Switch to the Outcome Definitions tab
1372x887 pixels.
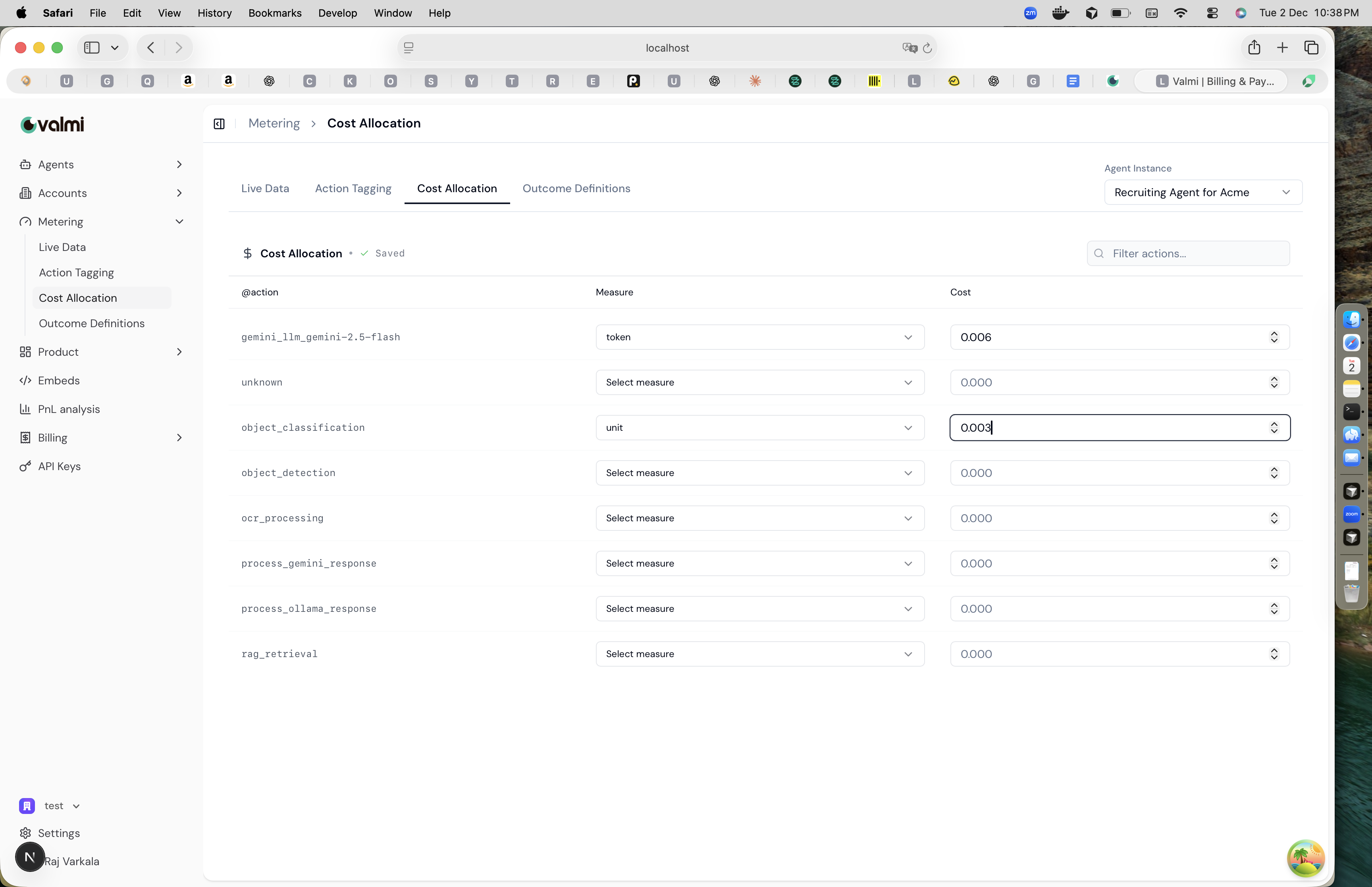click(576, 188)
